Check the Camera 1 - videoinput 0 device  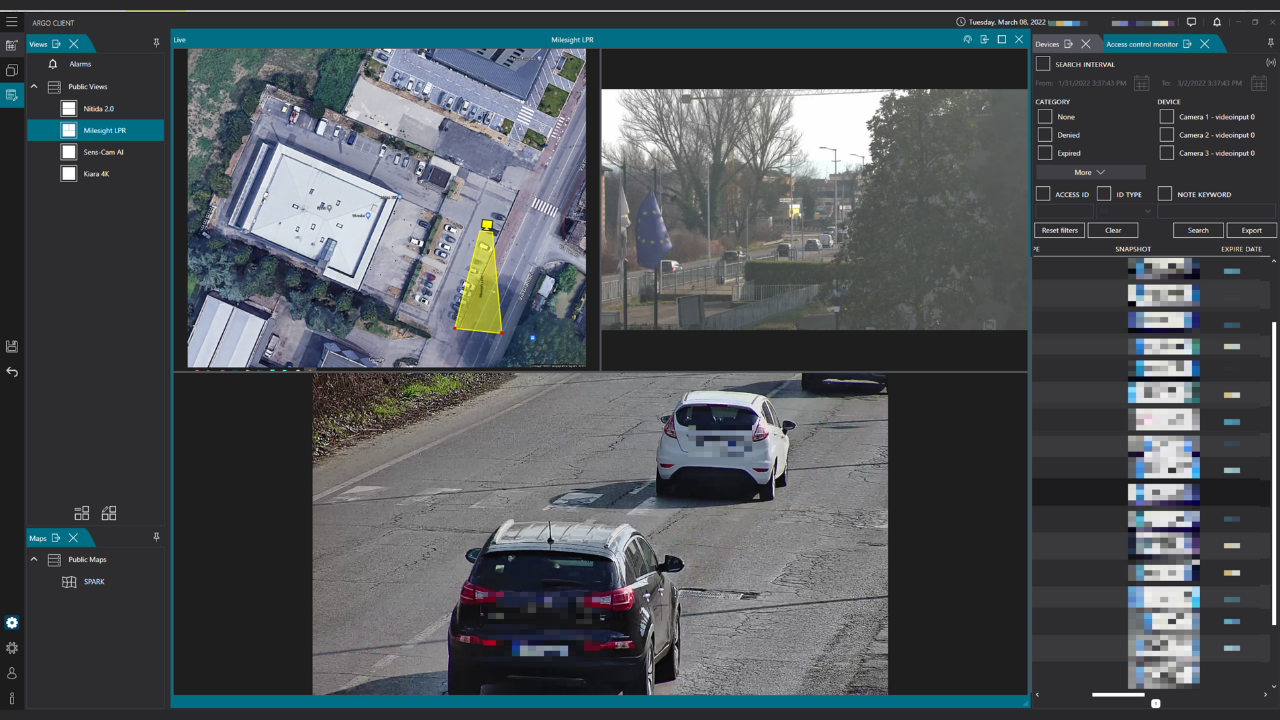pyautogui.click(x=1166, y=116)
